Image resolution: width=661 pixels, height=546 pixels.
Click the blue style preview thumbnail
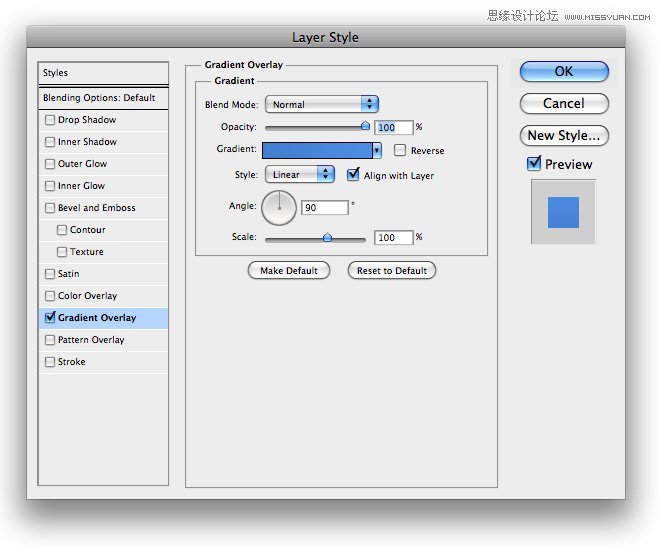pos(563,212)
